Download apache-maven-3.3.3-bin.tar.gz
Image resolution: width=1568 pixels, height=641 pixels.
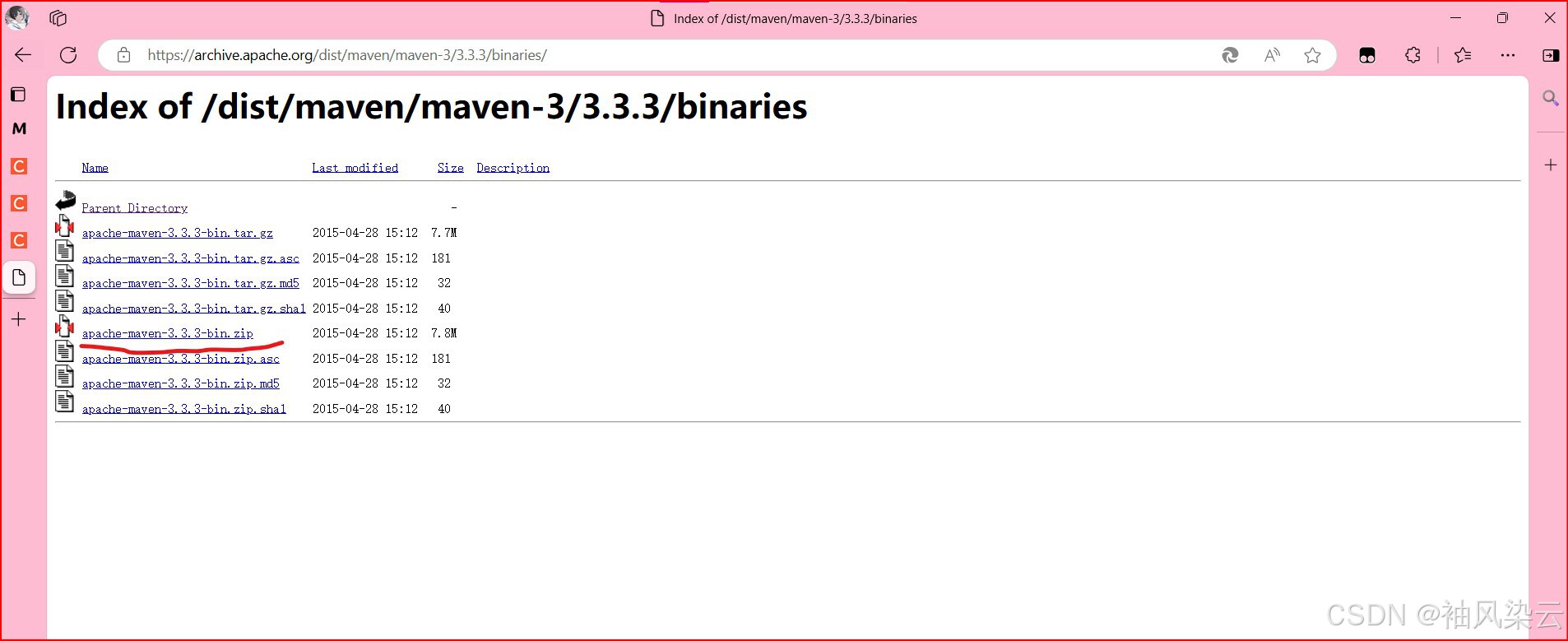(x=177, y=234)
